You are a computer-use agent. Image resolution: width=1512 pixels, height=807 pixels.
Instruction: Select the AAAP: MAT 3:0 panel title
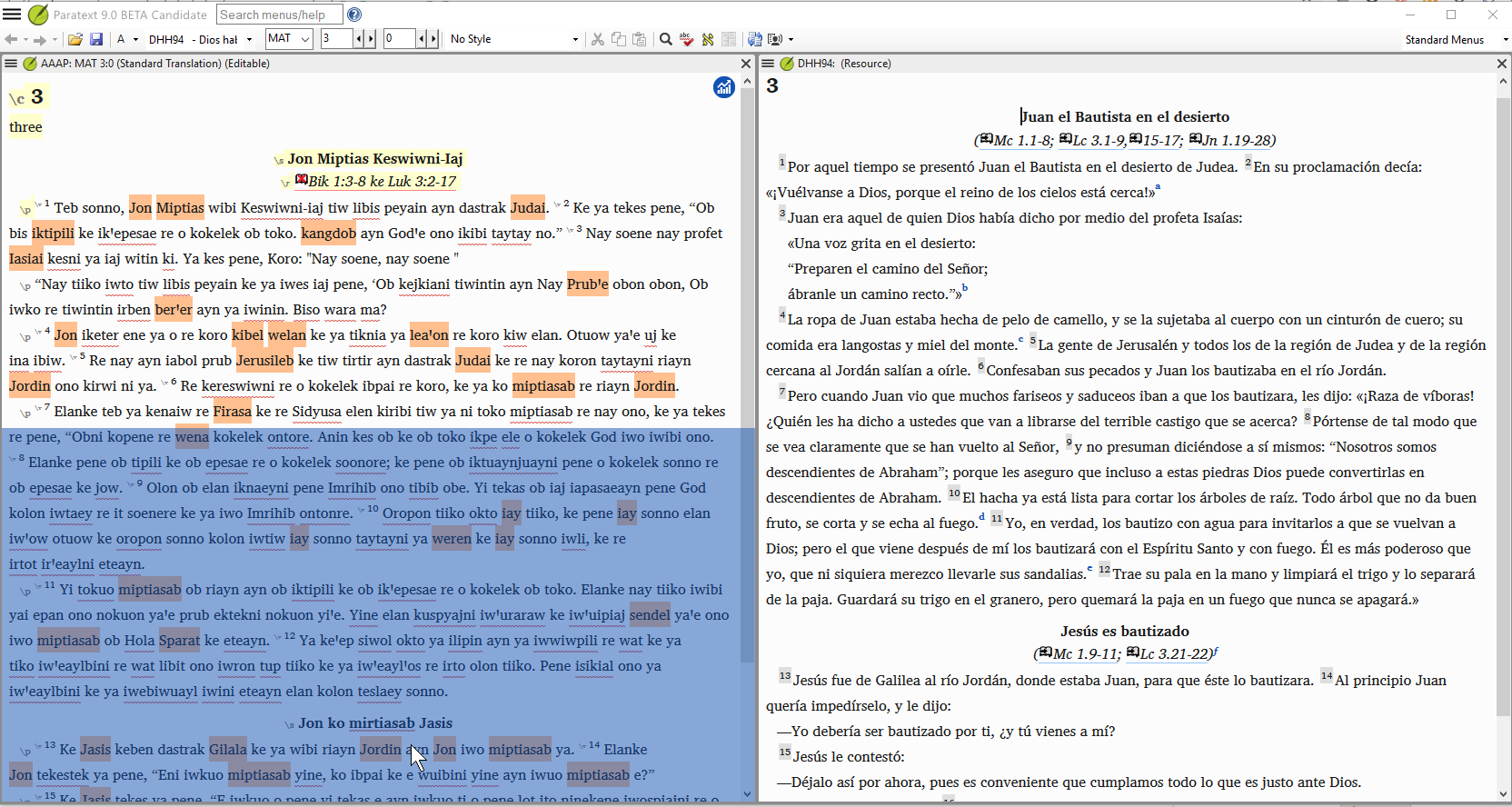(154, 64)
